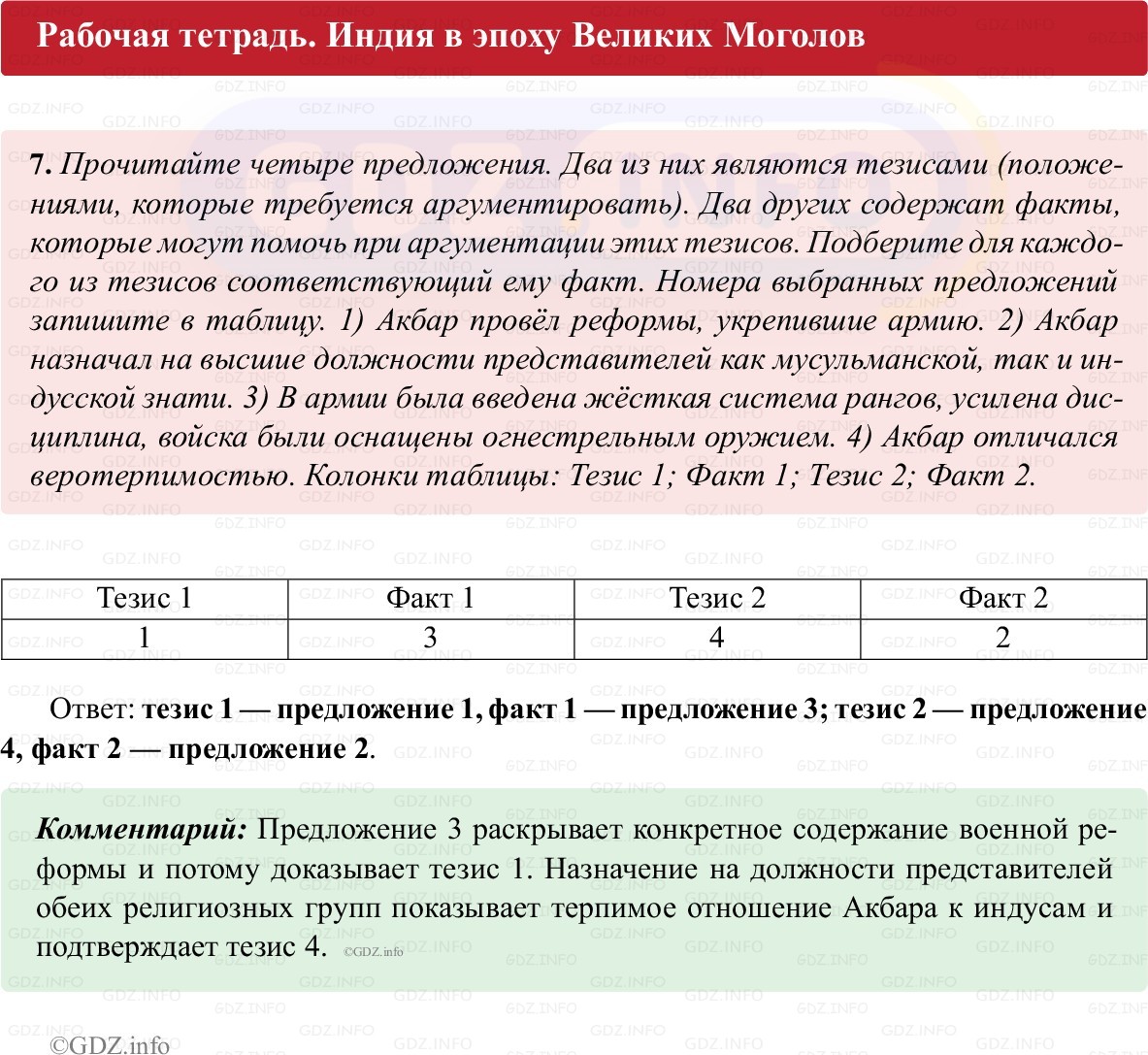
Task: Click the small '©GDZ.info' mark after 'тезис 4.'
Action: click(x=373, y=952)
